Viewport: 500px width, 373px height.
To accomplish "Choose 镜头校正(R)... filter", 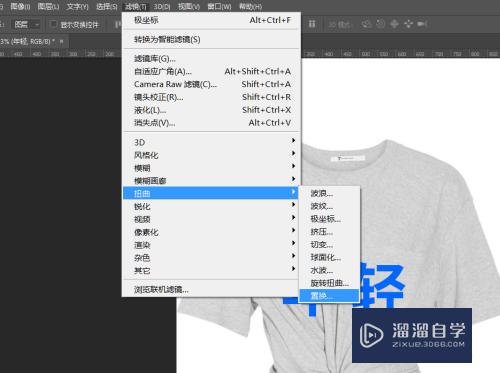I will [x=212, y=97].
